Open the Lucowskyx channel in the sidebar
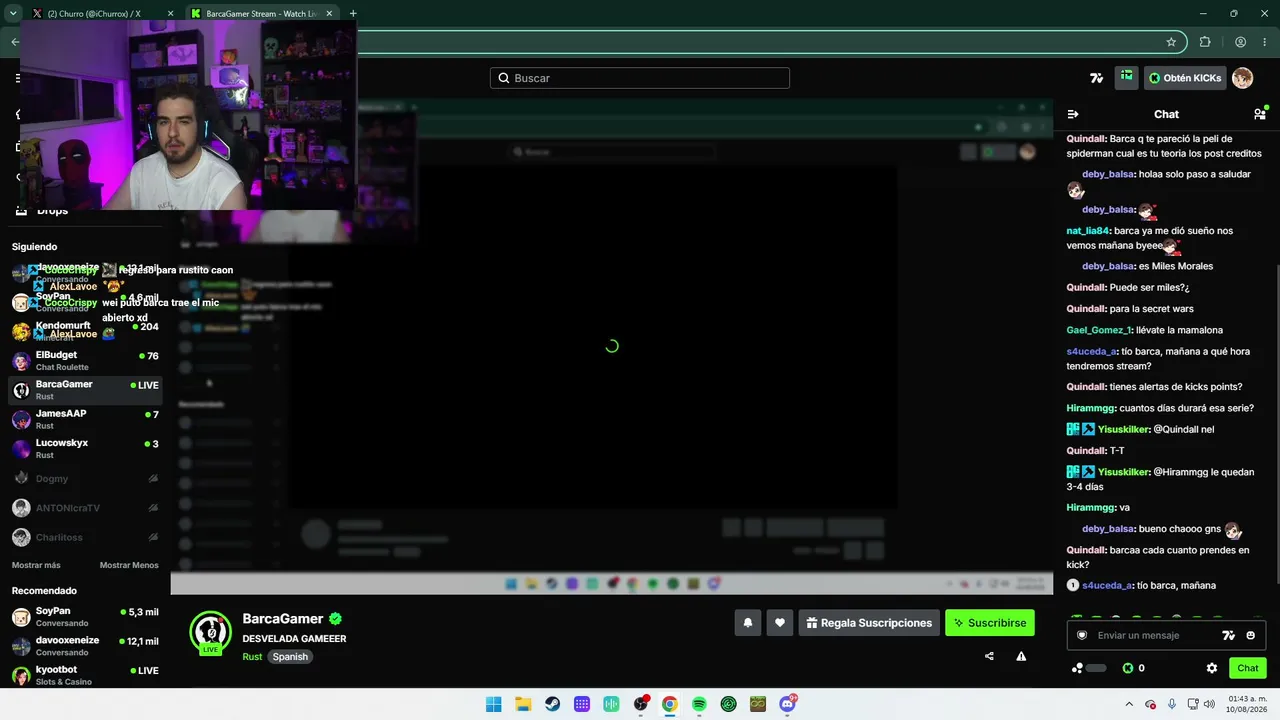1280x720 pixels. [x=85, y=449]
